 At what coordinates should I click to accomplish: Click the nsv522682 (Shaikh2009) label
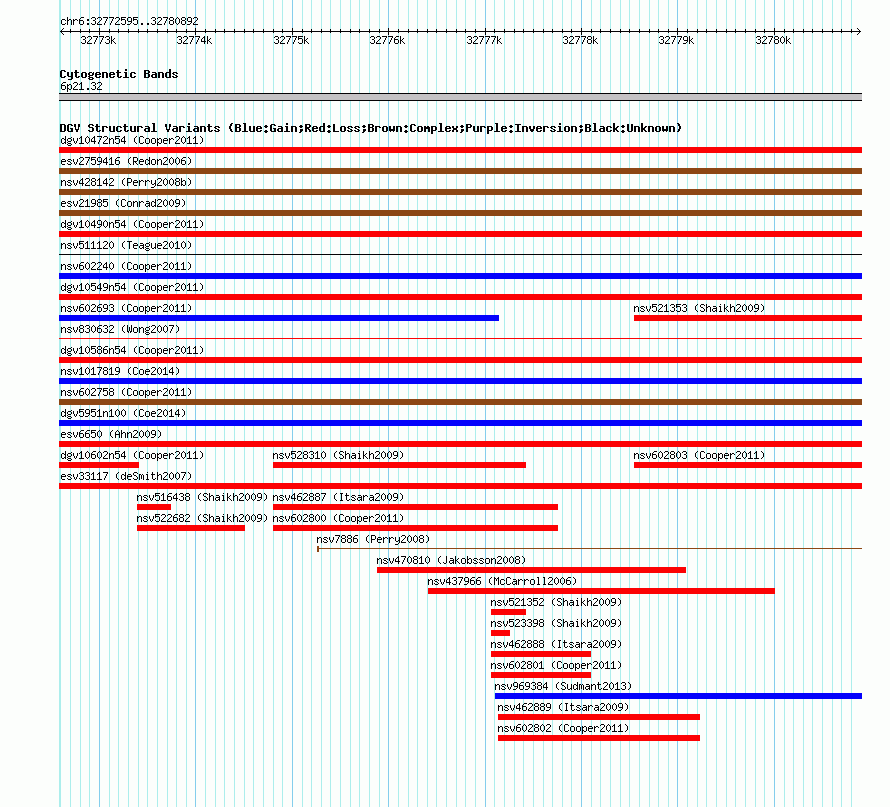coord(201,518)
